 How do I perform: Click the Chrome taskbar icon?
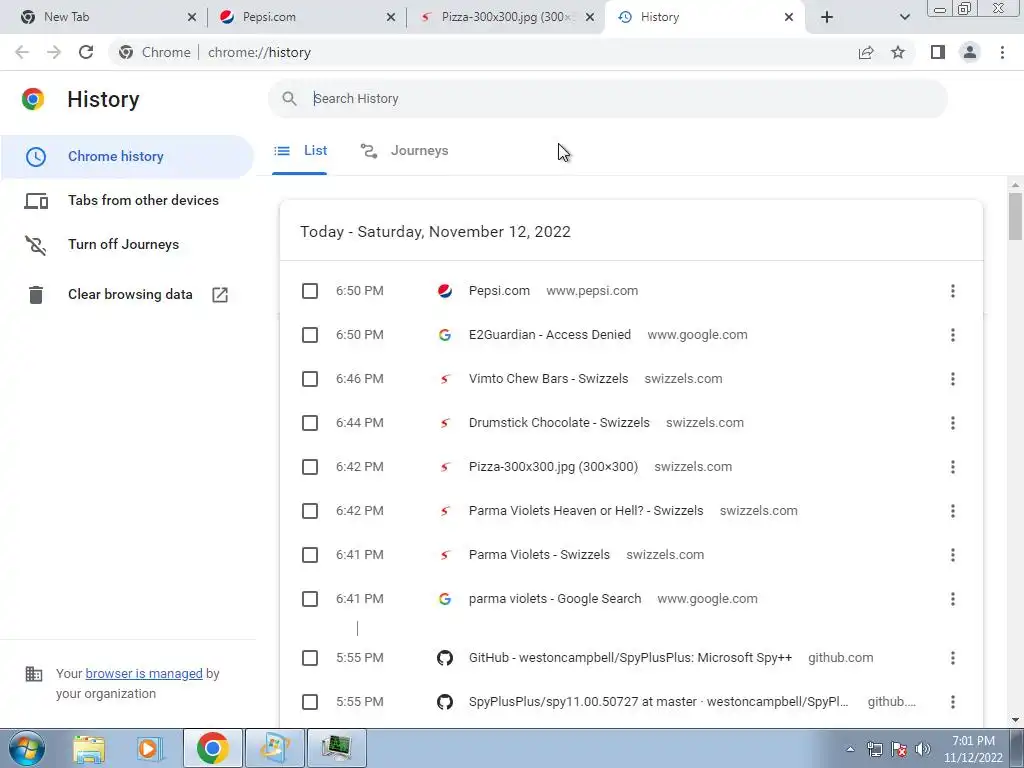(212, 748)
